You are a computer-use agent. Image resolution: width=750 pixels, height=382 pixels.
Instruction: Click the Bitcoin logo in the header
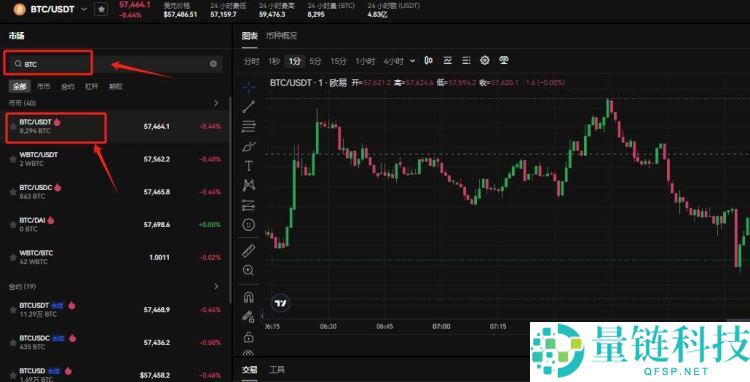click(x=20, y=9)
